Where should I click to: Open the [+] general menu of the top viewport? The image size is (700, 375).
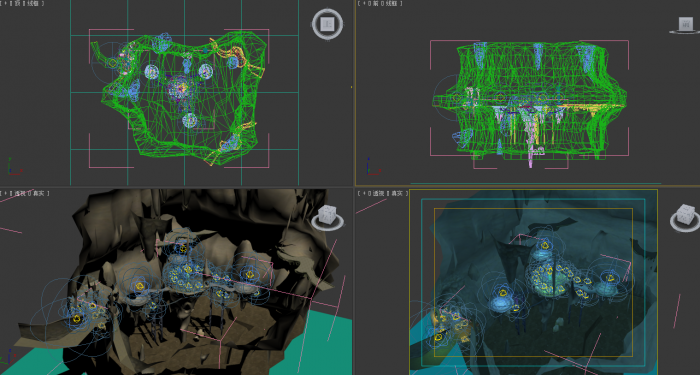click(x=4, y=4)
